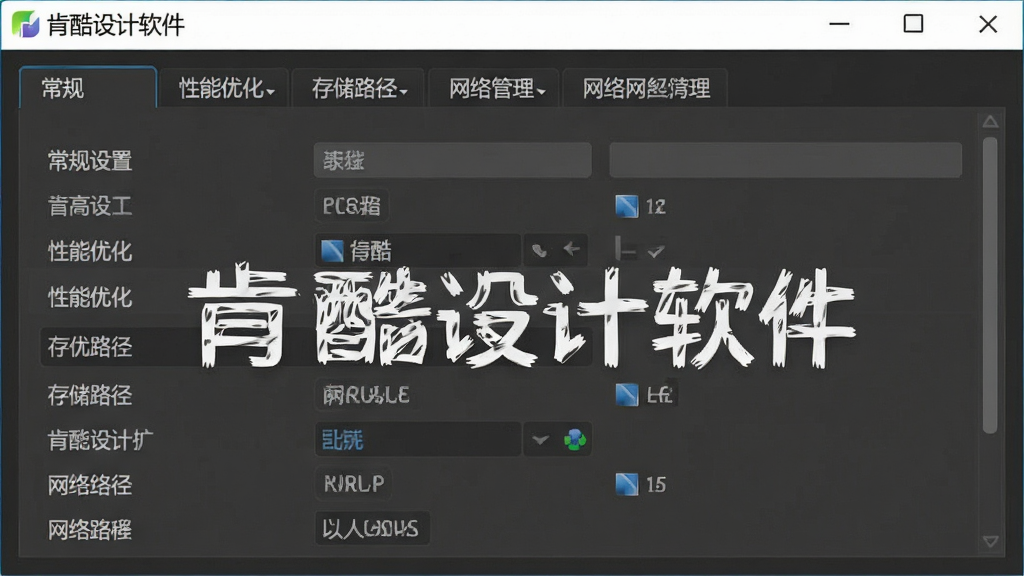Open the blue-text combo box in 肯酷设计扩 row
The image size is (1024, 576).
coord(418,440)
